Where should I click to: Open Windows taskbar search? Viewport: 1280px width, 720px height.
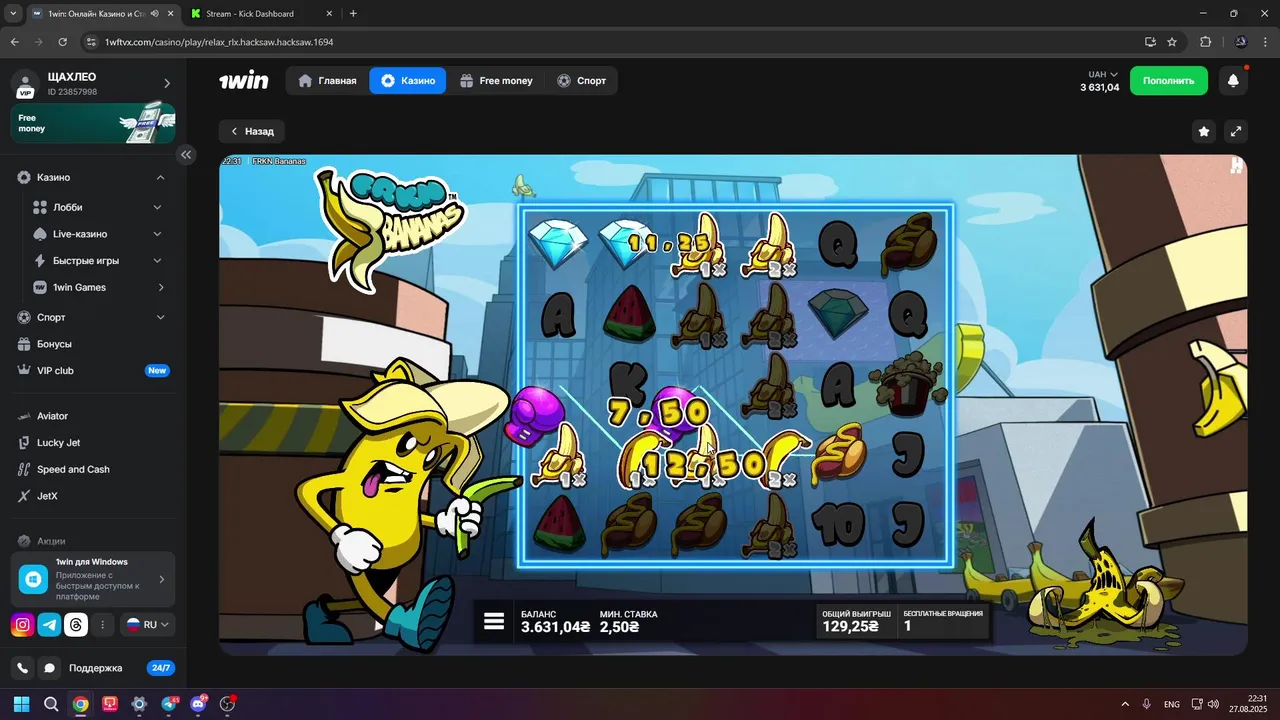click(x=51, y=704)
